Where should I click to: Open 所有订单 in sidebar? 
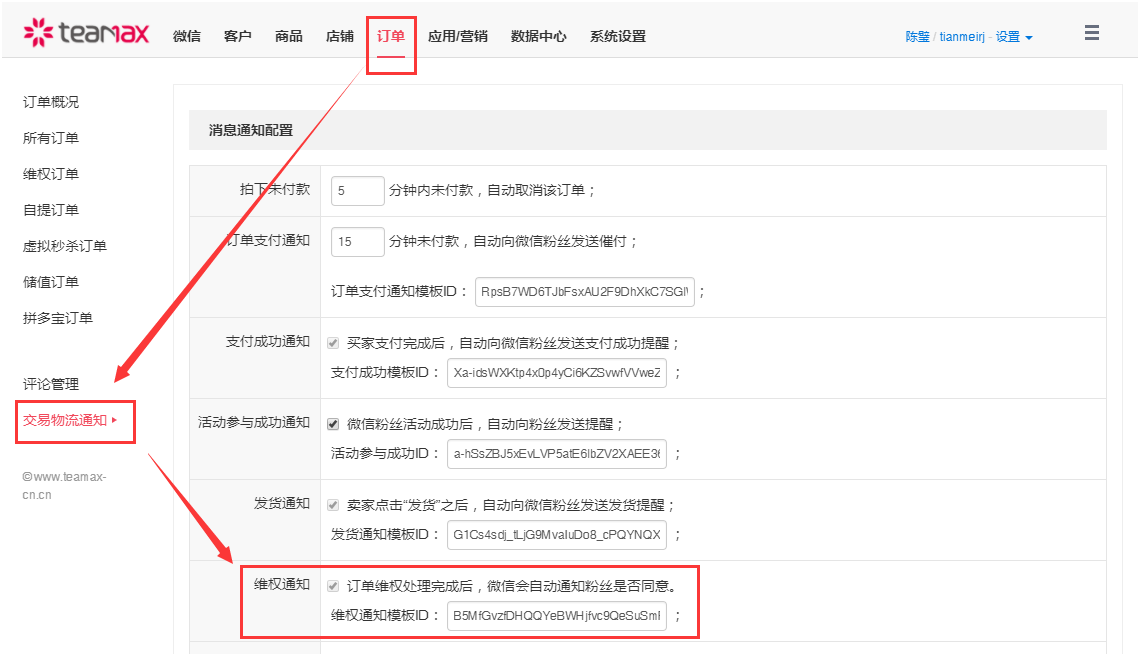pos(51,138)
